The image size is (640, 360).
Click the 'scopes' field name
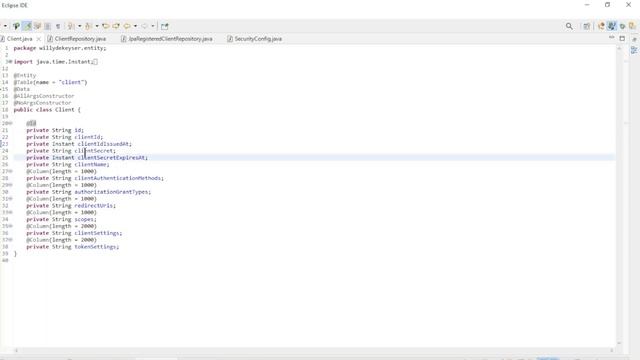(84, 219)
